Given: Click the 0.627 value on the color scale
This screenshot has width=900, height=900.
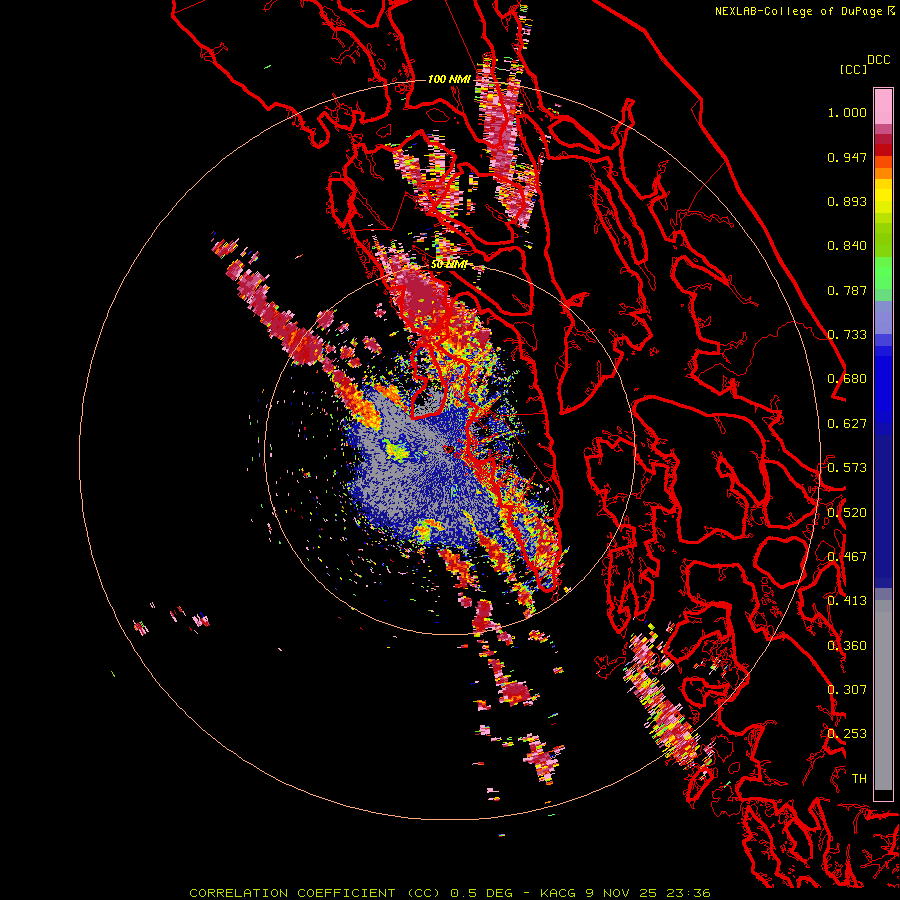Looking at the screenshot, I should click(847, 424).
